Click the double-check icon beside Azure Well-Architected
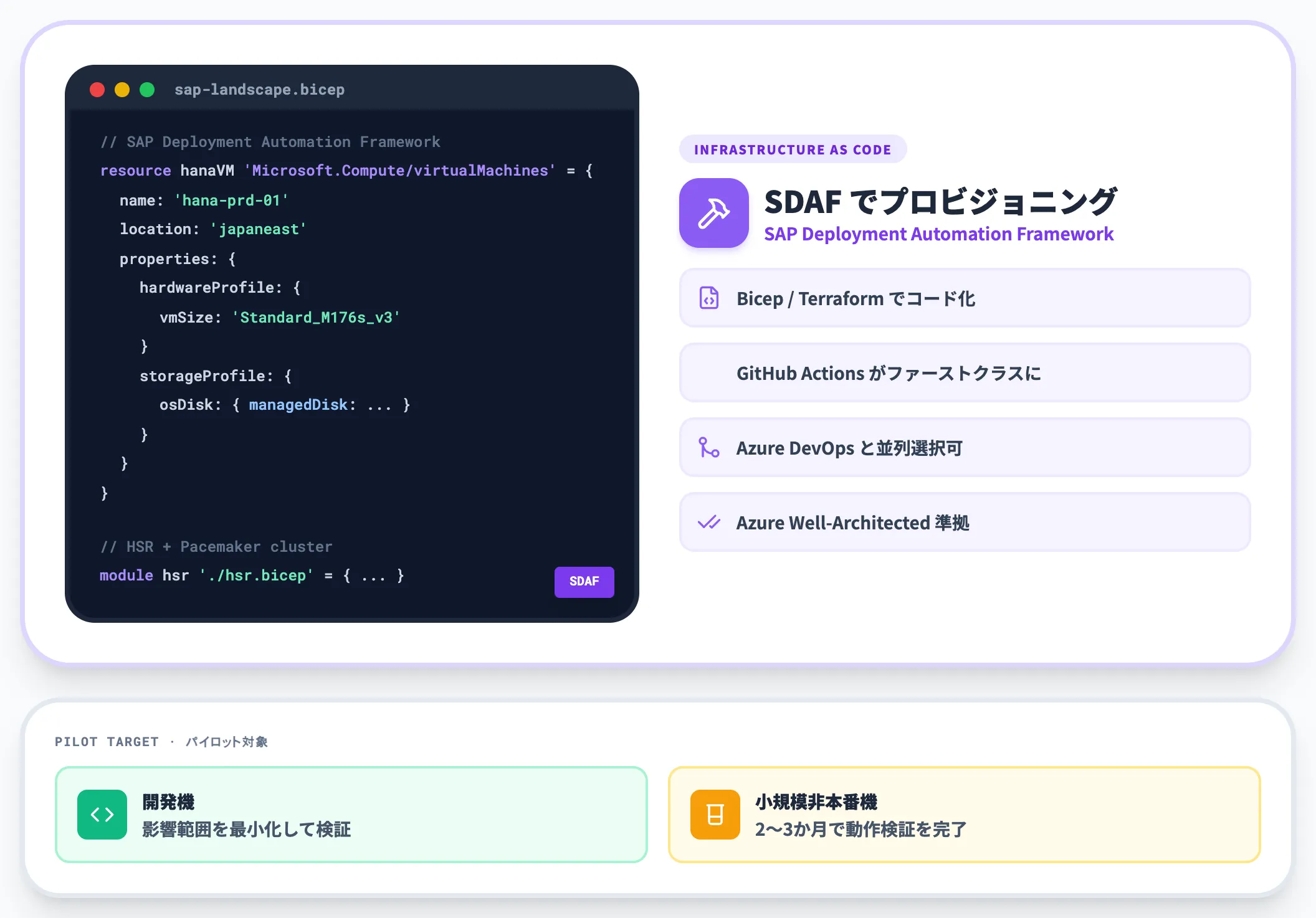The height and width of the screenshot is (918, 1316). point(709,522)
